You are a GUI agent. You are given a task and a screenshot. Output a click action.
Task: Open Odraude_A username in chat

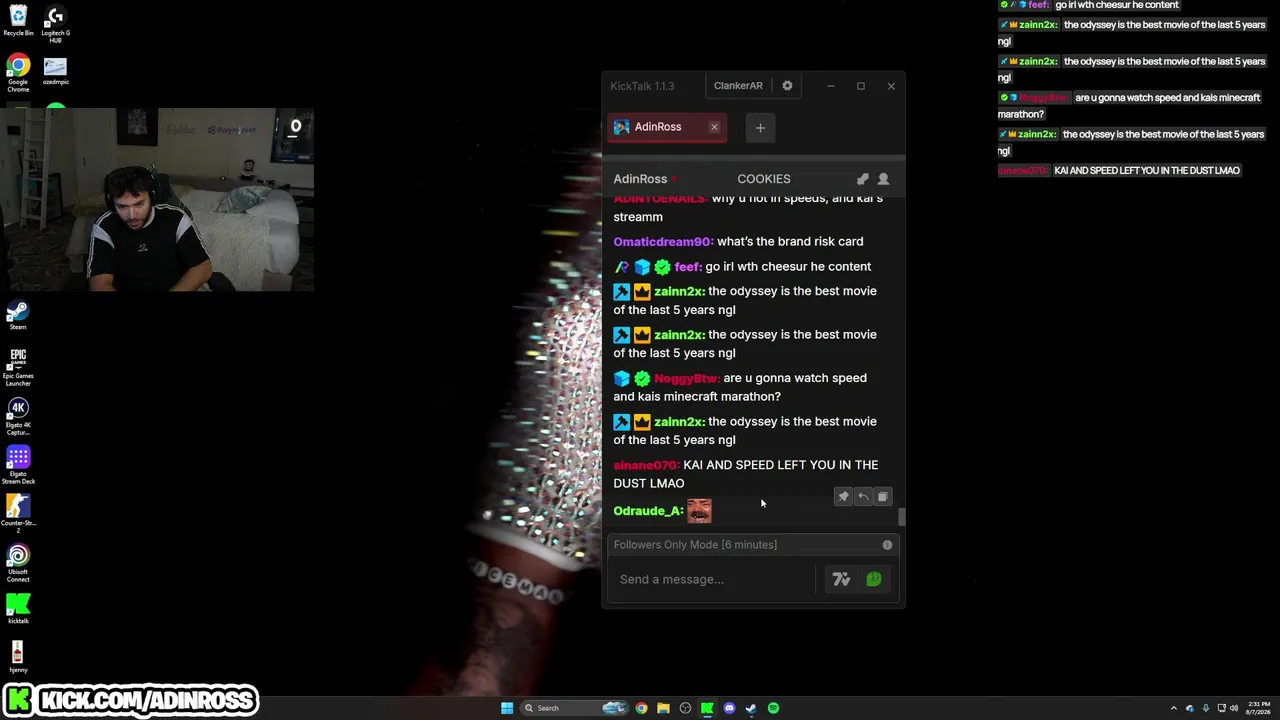pyautogui.click(x=648, y=511)
